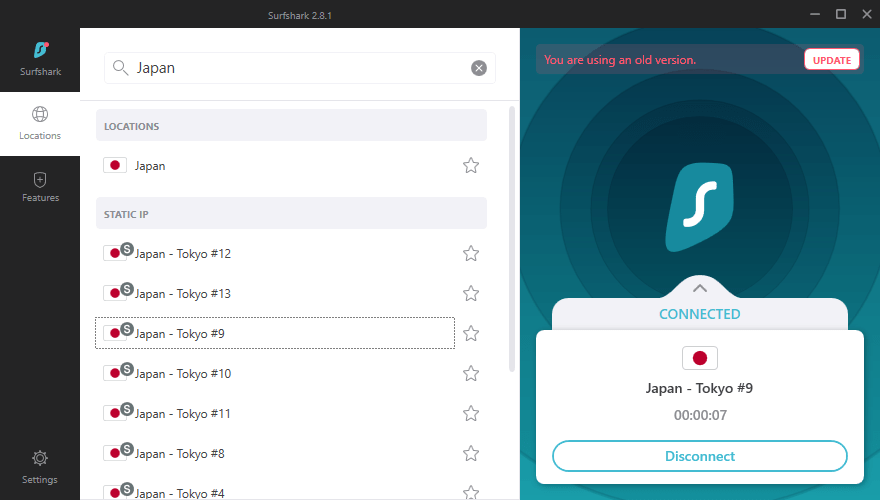Minimize the Surfshark window
The height and width of the screenshot is (500, 880).
pyautogui.click(x=815, y=14)
